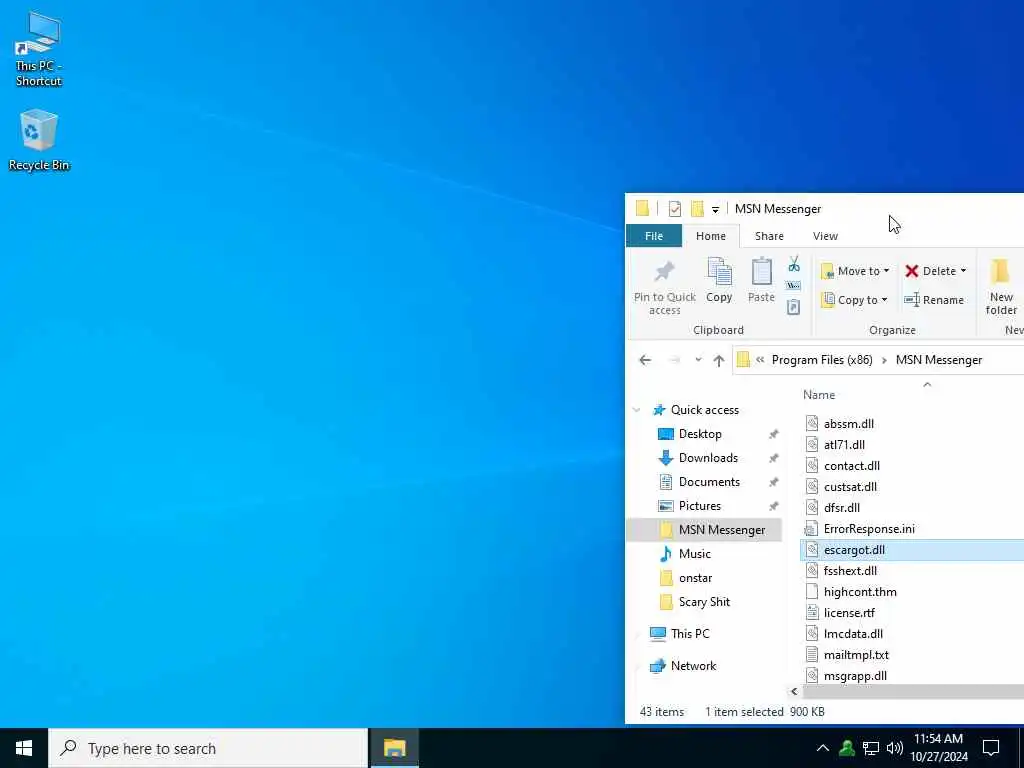
Task: Collapse the Quick access tree node
Action: 637,410
